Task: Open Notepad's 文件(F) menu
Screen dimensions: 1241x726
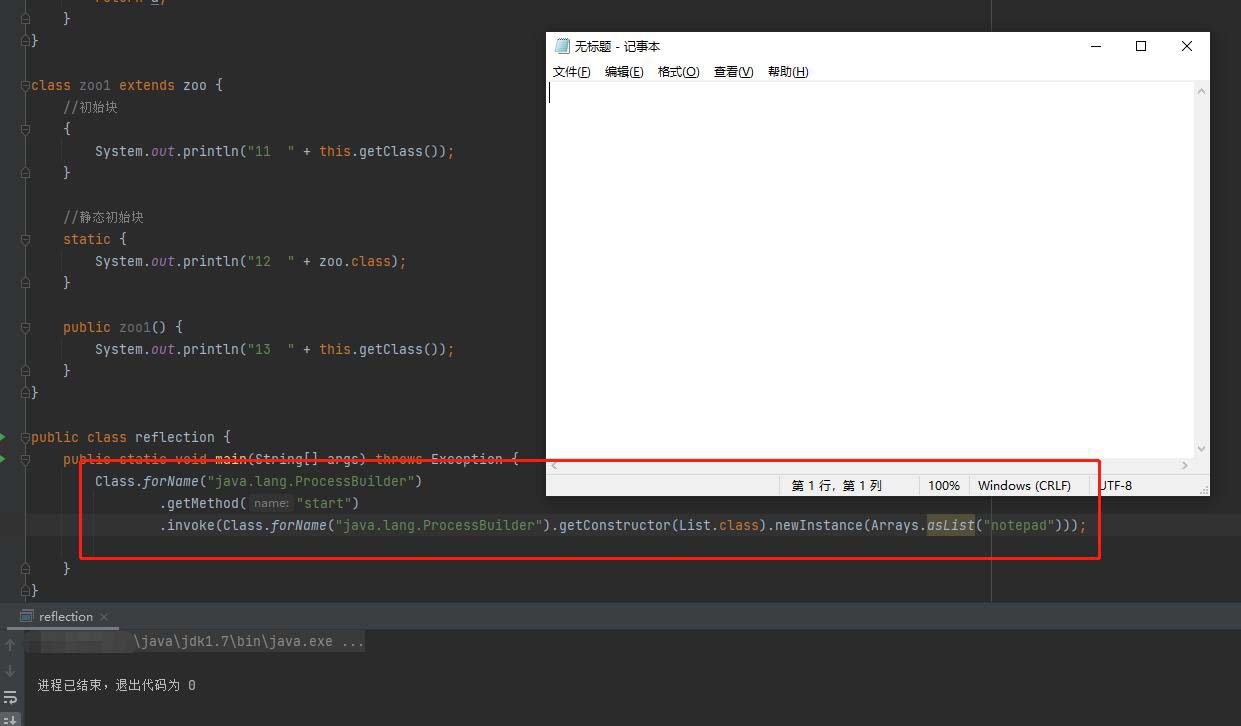Action: click(x=571, y=72)
